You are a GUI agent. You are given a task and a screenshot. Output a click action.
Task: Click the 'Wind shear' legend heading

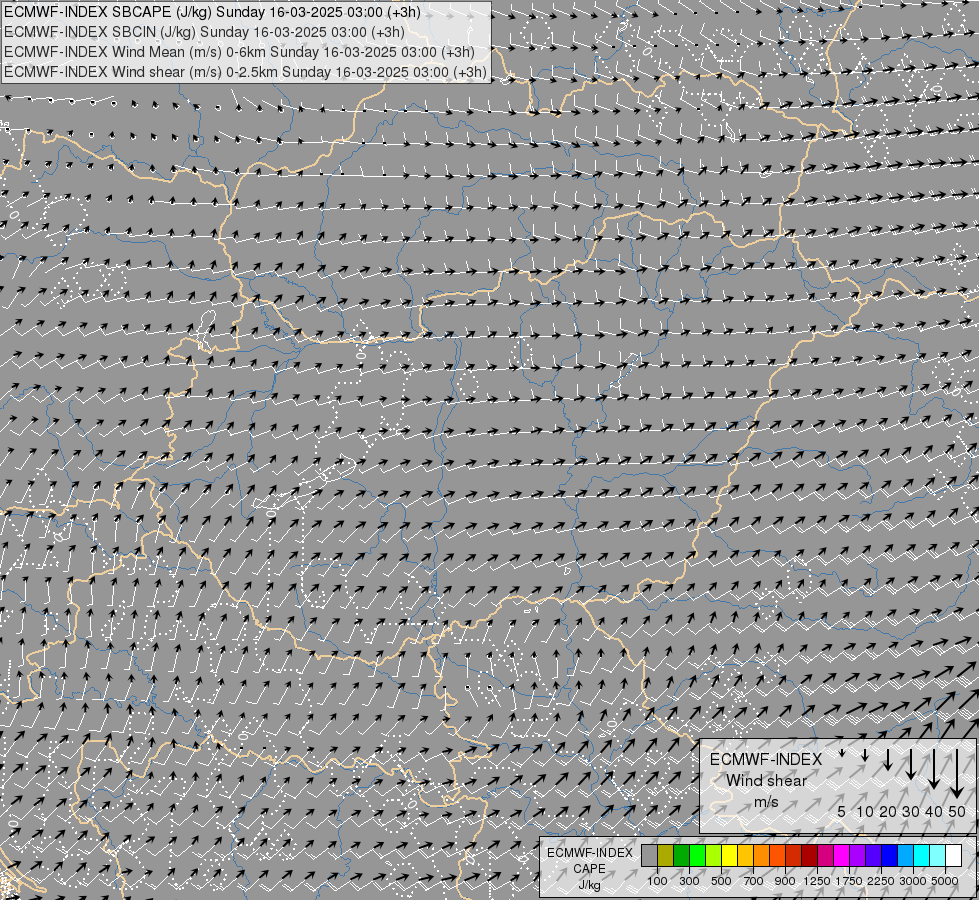(x=766, y=781)
